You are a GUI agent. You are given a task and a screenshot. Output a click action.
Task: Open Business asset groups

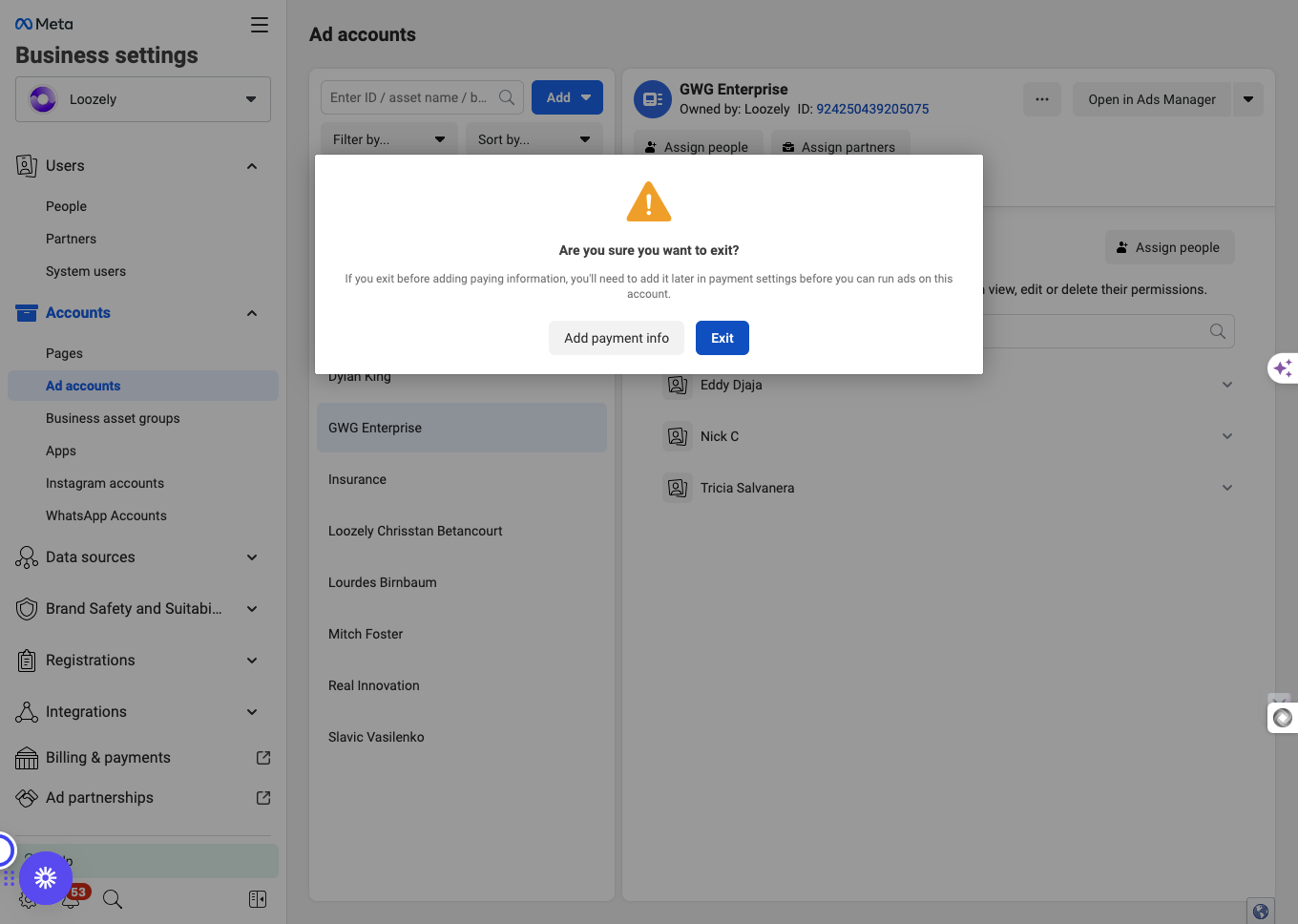click(113, 418)
